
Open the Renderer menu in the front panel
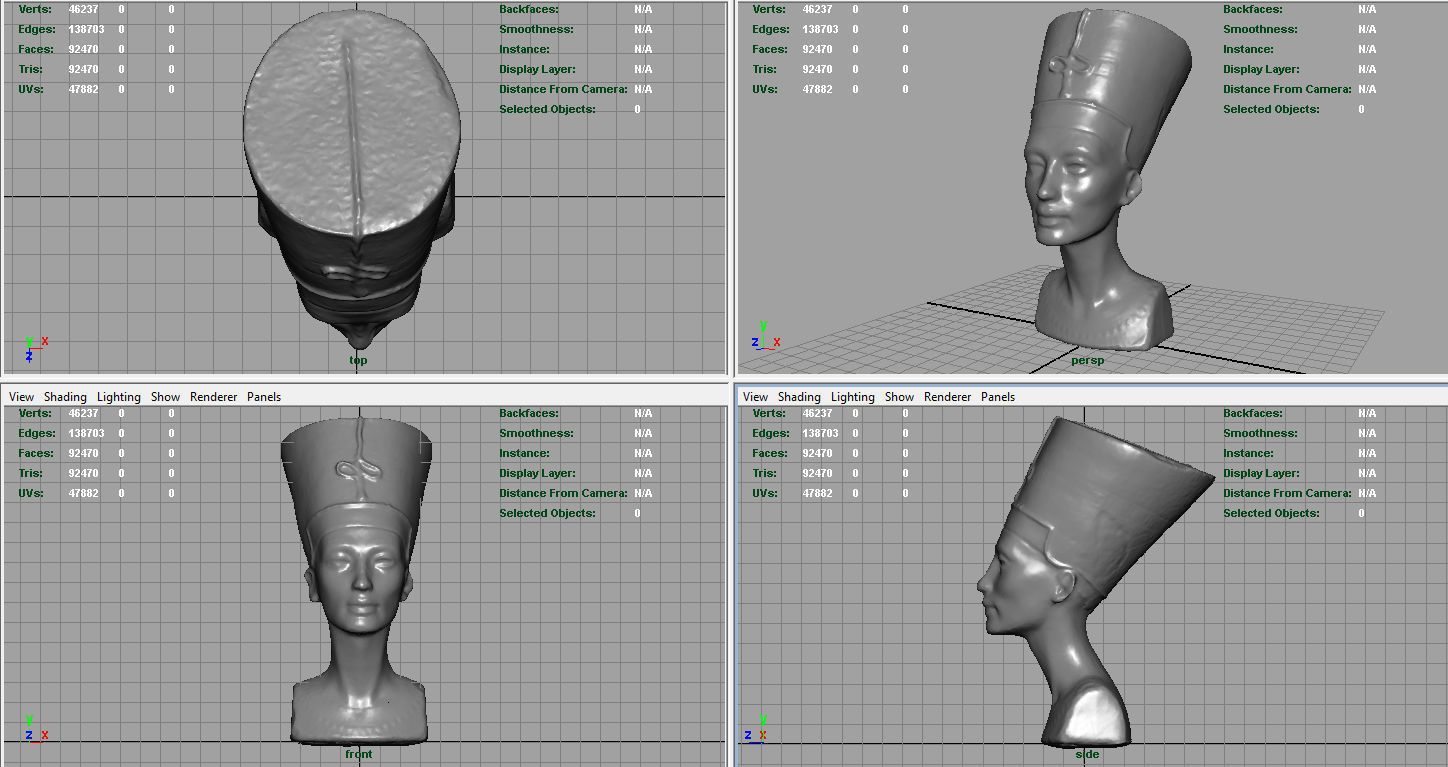tap(213, 397)
